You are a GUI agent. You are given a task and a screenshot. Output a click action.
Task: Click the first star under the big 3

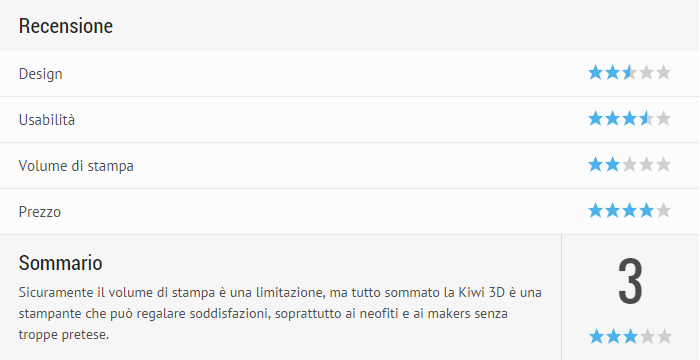(596, 336)
